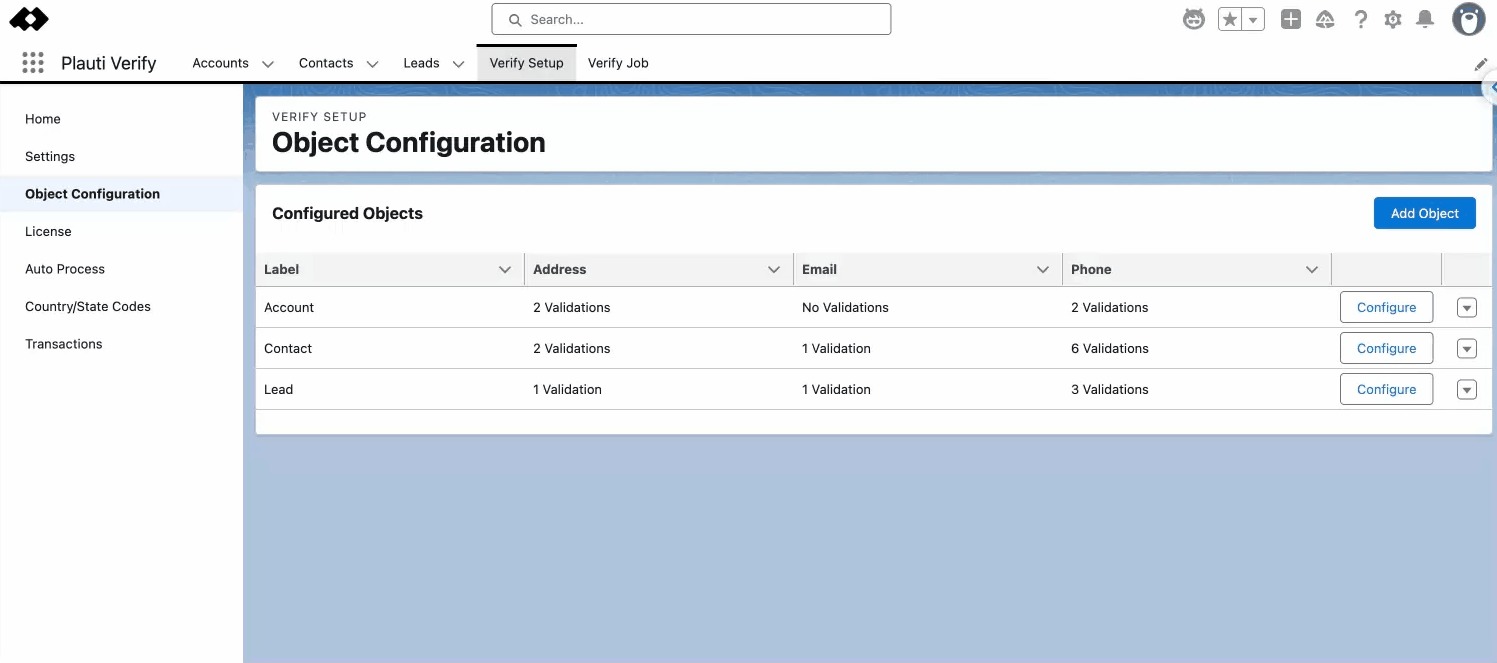Open the Account row actions dropdown
The height and width of the screenshot is (663, 1497).
[x=1466, y=308]
